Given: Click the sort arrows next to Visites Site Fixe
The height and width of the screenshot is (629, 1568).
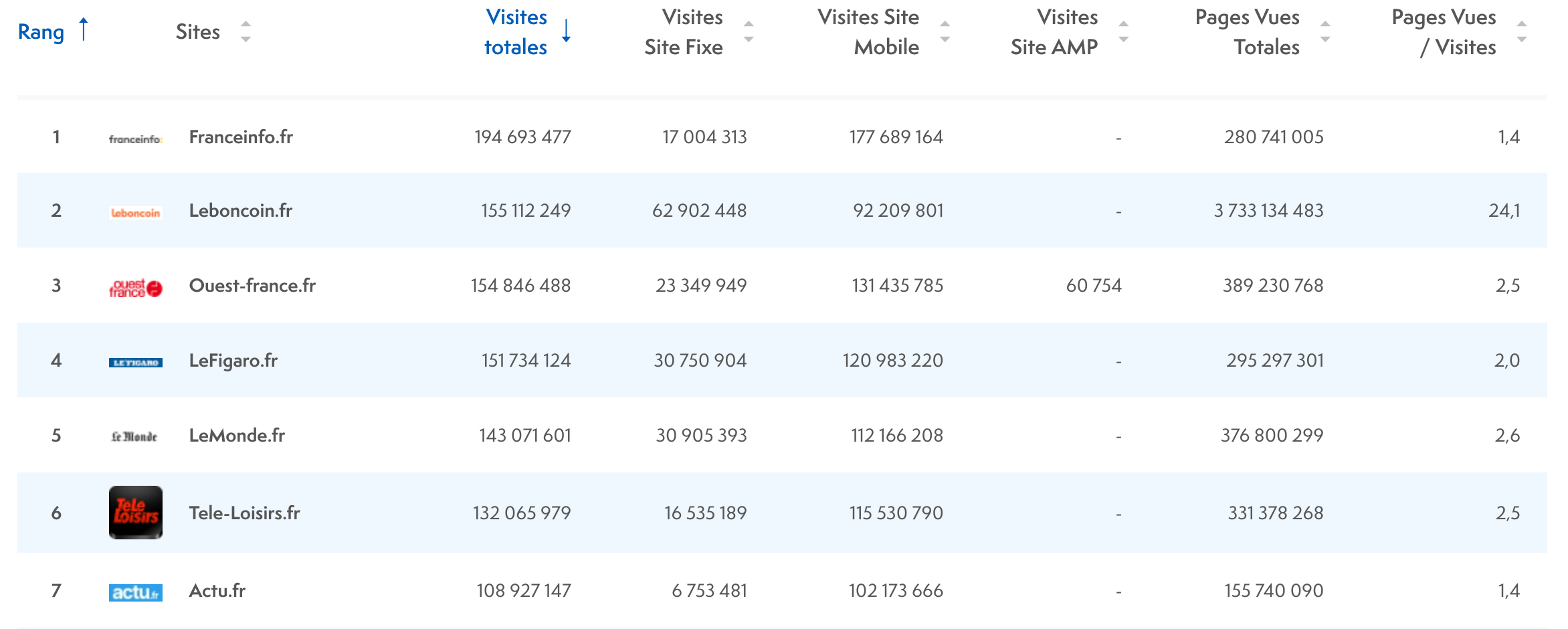Looking at the screenshot, I should pyautogui.click(x=749, y=31).
